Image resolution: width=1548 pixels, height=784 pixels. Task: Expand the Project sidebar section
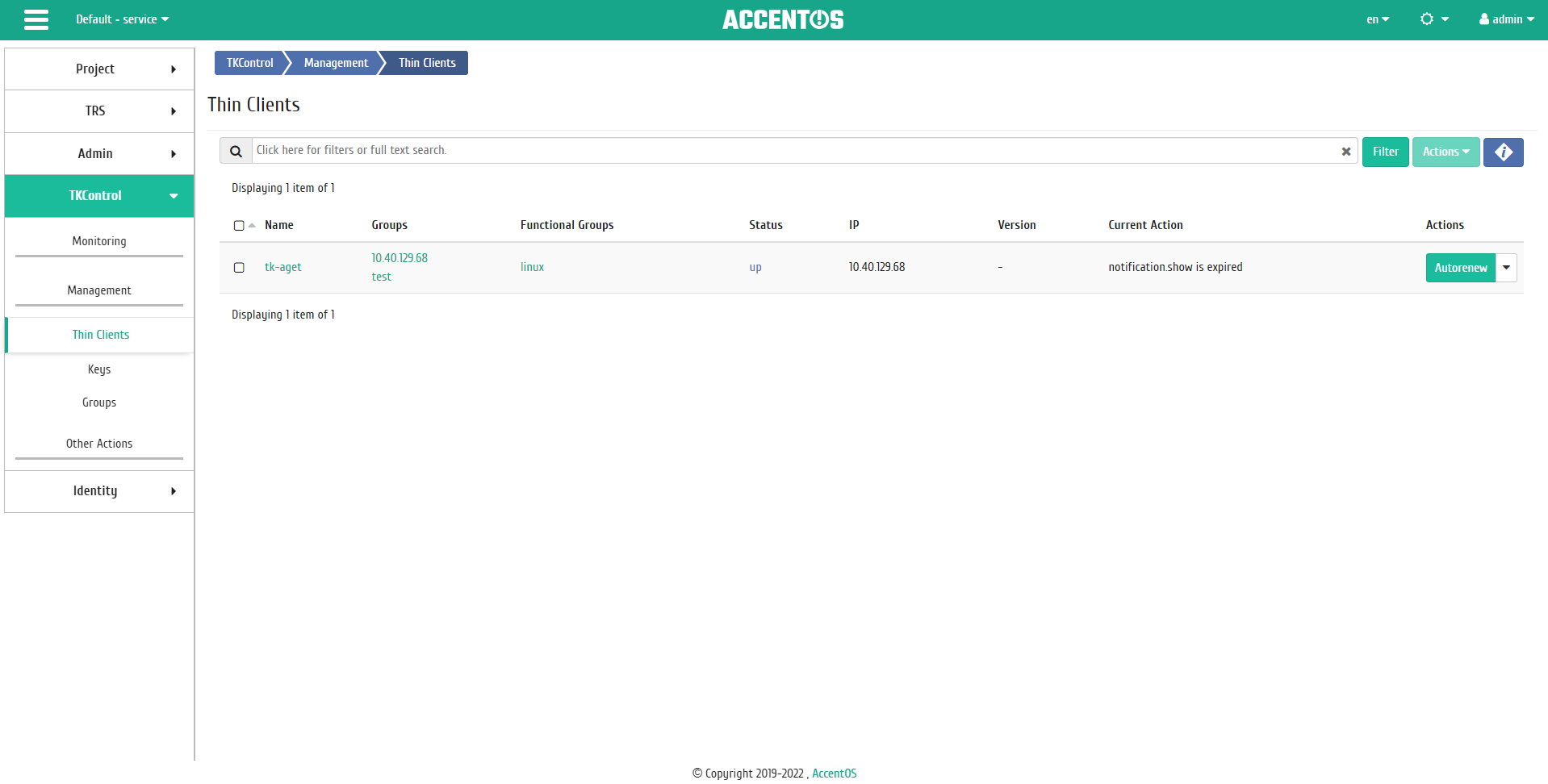tap(99, 69)
